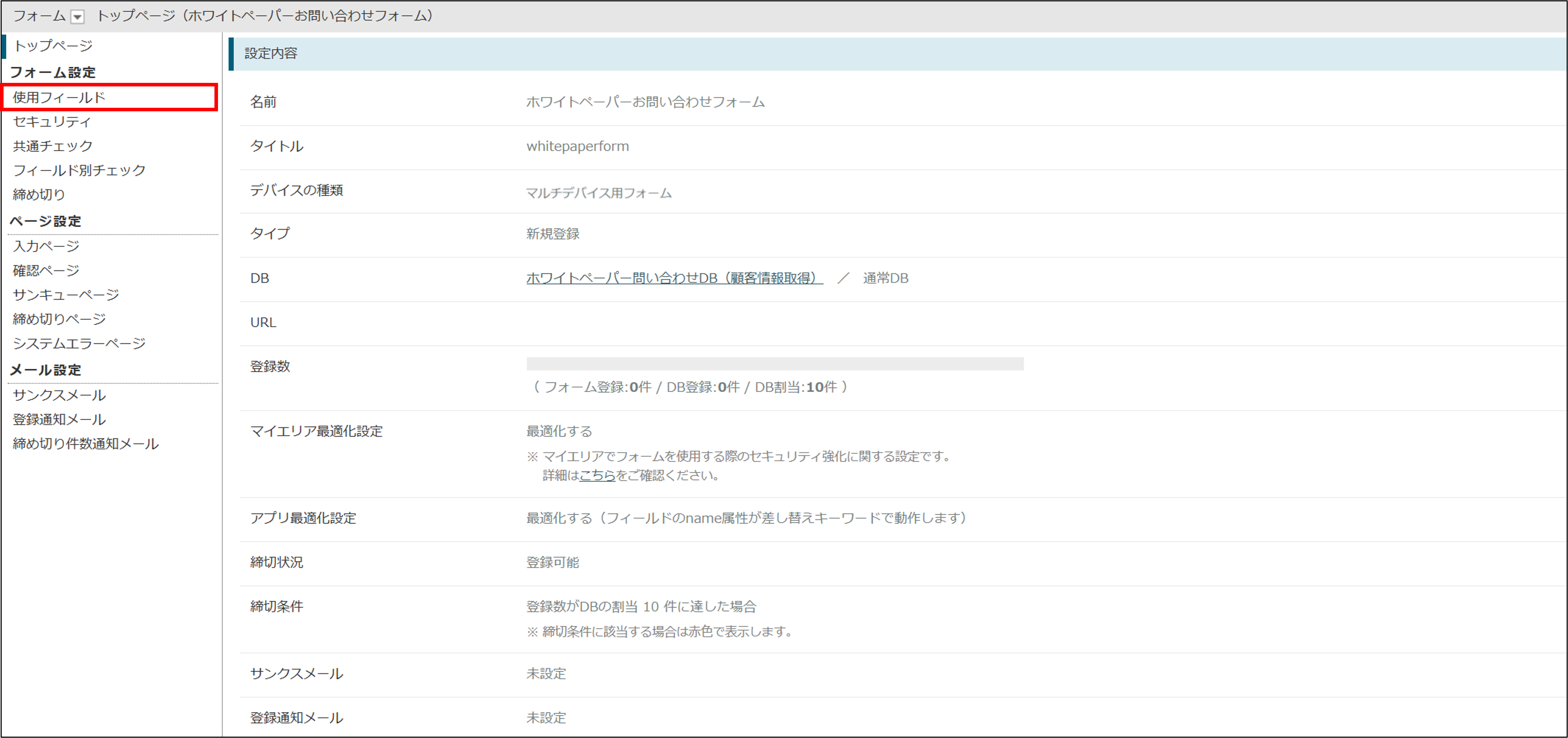This screenshot has height=738, width=1568.
Task: Open 登録通知メール in the sidebar
Action: tap(59, 420)
